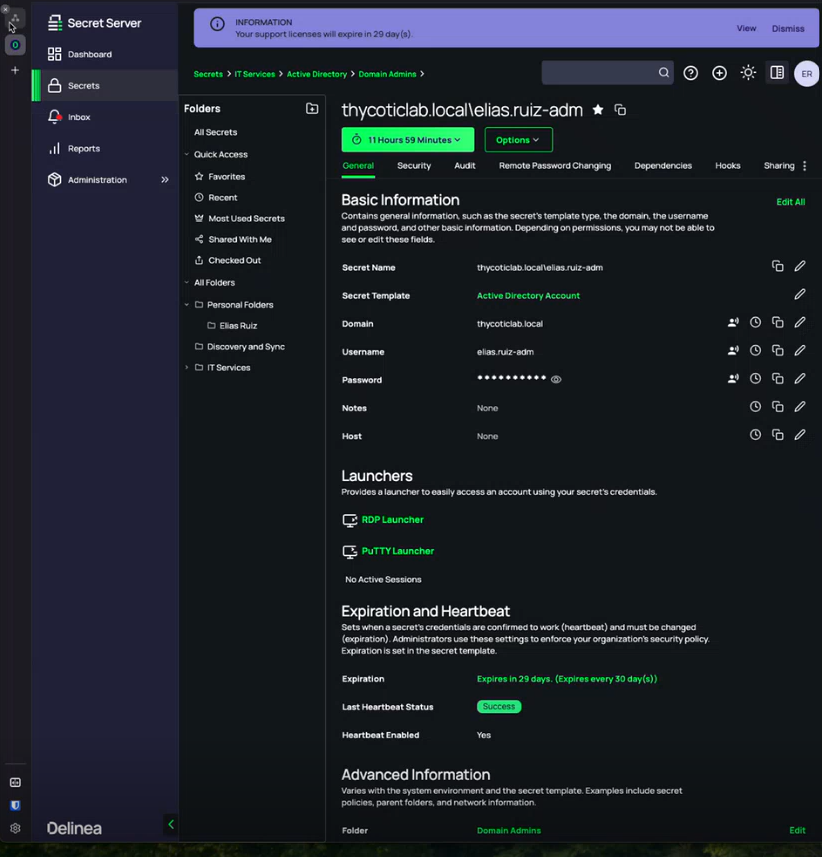Expand the IT Services folder
The height and width of the screenshot is (857, 822).
187,368
